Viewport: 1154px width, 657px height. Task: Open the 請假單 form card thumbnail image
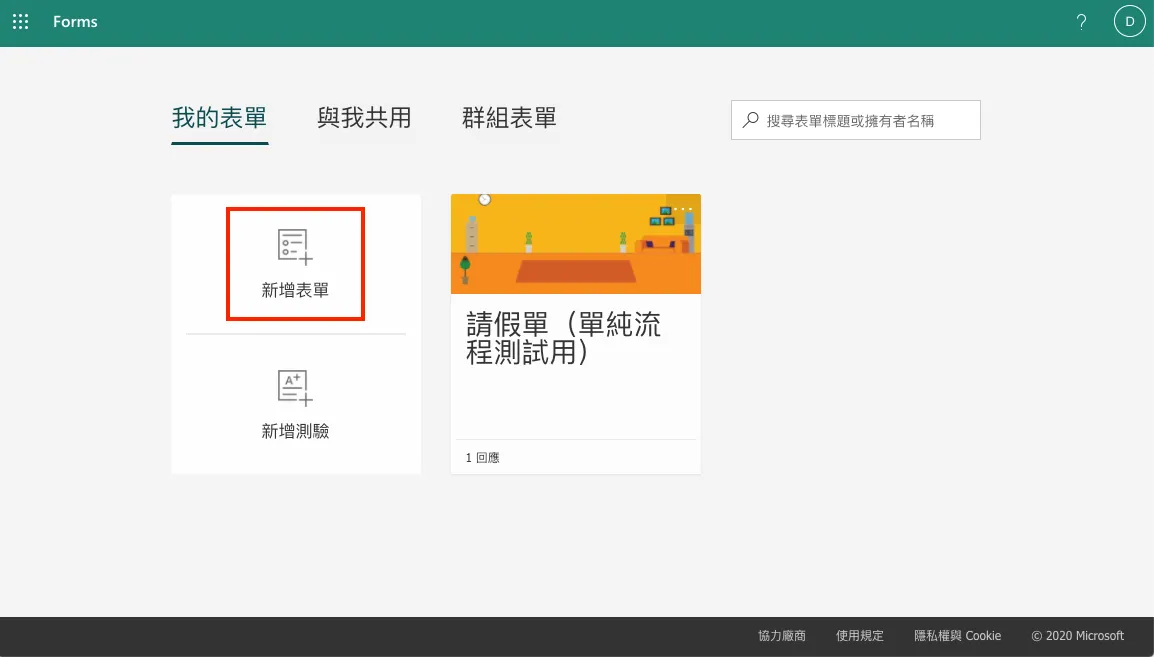[x=576, y=244]
